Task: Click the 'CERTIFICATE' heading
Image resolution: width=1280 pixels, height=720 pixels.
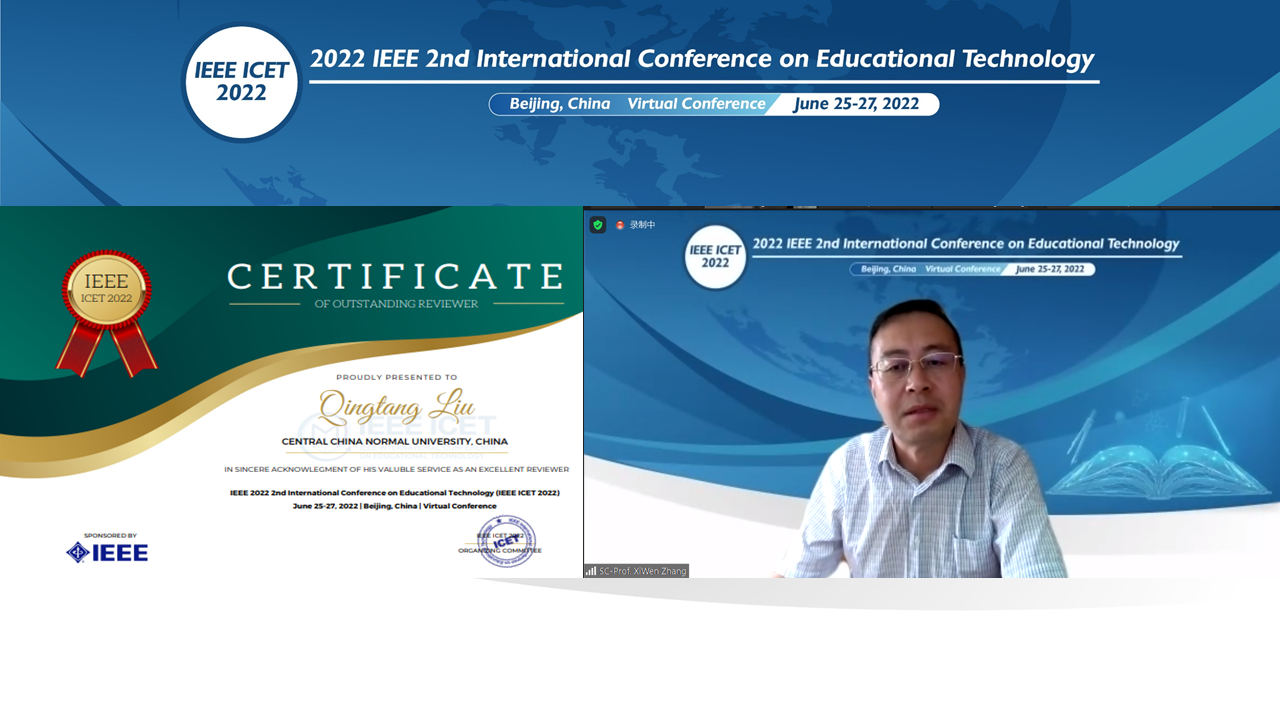Action: (395, 276)
